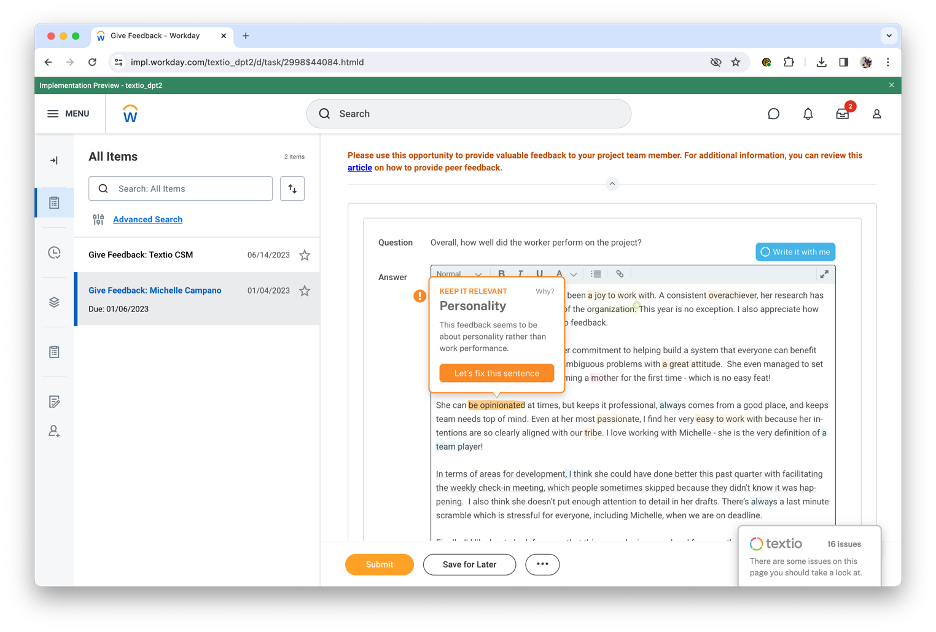This screenshot has height=632, width=936.
Task: Open Advanced Search link
Action: (x=148, y=219)
